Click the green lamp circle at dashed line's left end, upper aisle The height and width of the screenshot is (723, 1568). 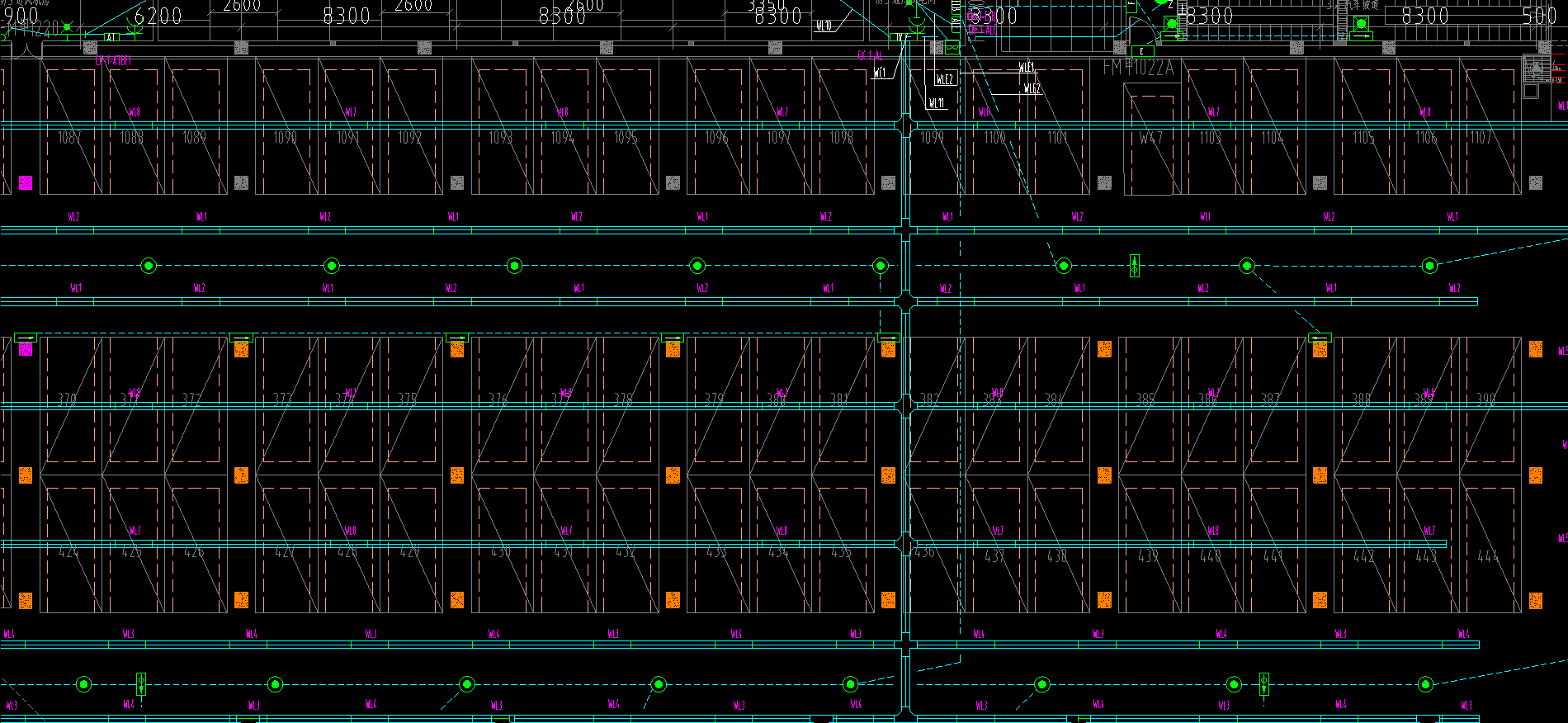pos(149,266)
